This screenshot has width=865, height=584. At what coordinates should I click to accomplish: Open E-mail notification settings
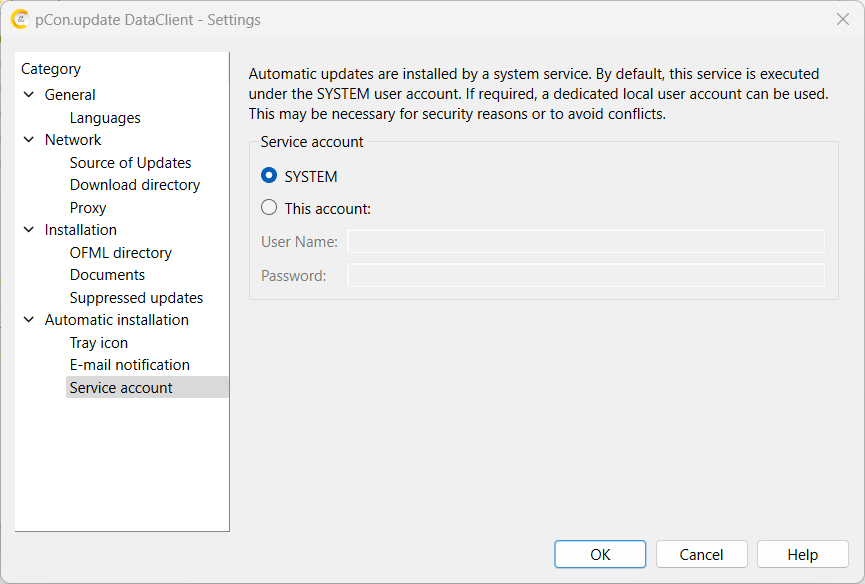130,365
